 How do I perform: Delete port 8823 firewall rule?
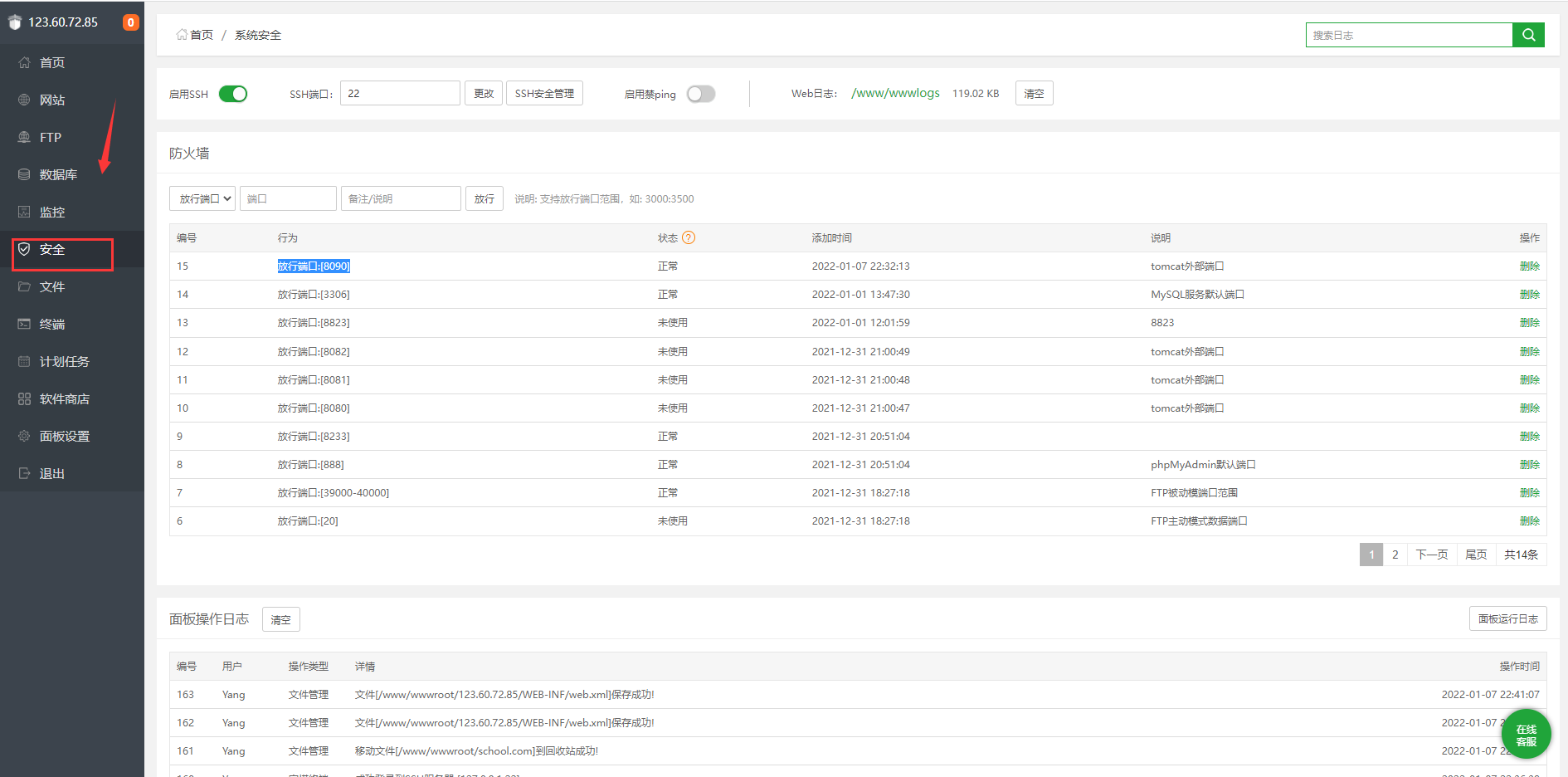[1529, 323]
